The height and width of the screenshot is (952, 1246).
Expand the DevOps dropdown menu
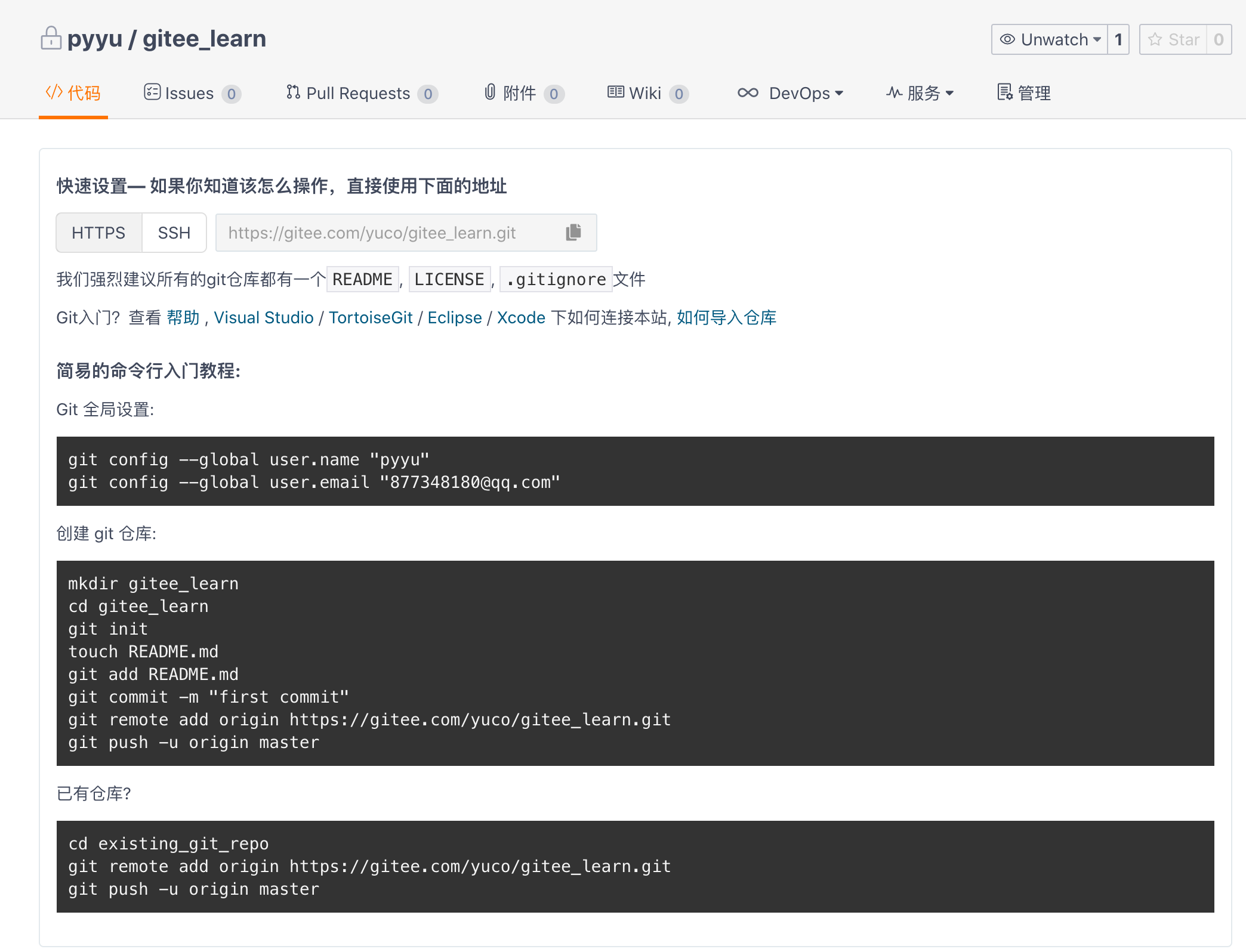click(839, 94)
